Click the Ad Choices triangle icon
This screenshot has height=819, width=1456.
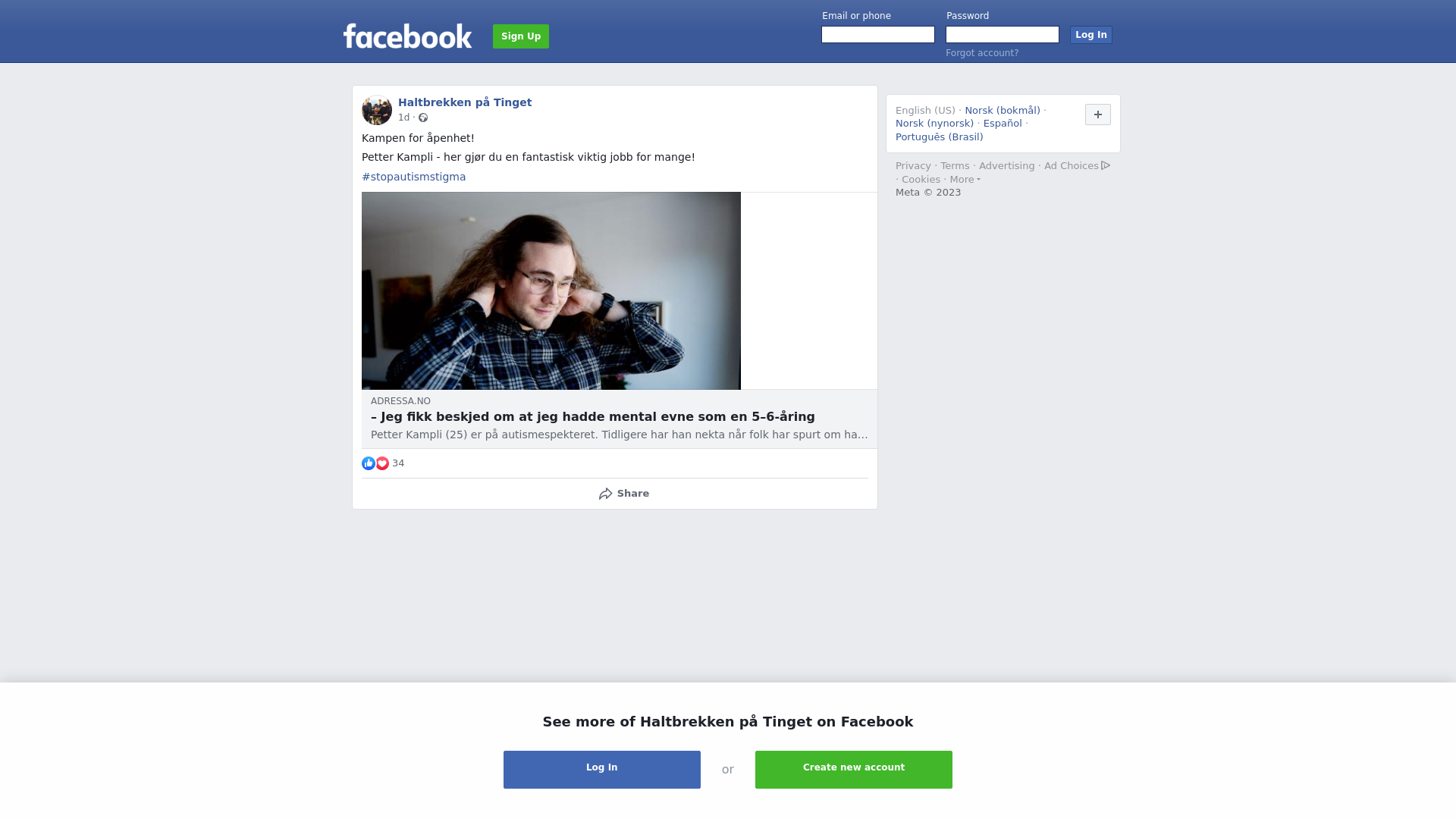1106,165
